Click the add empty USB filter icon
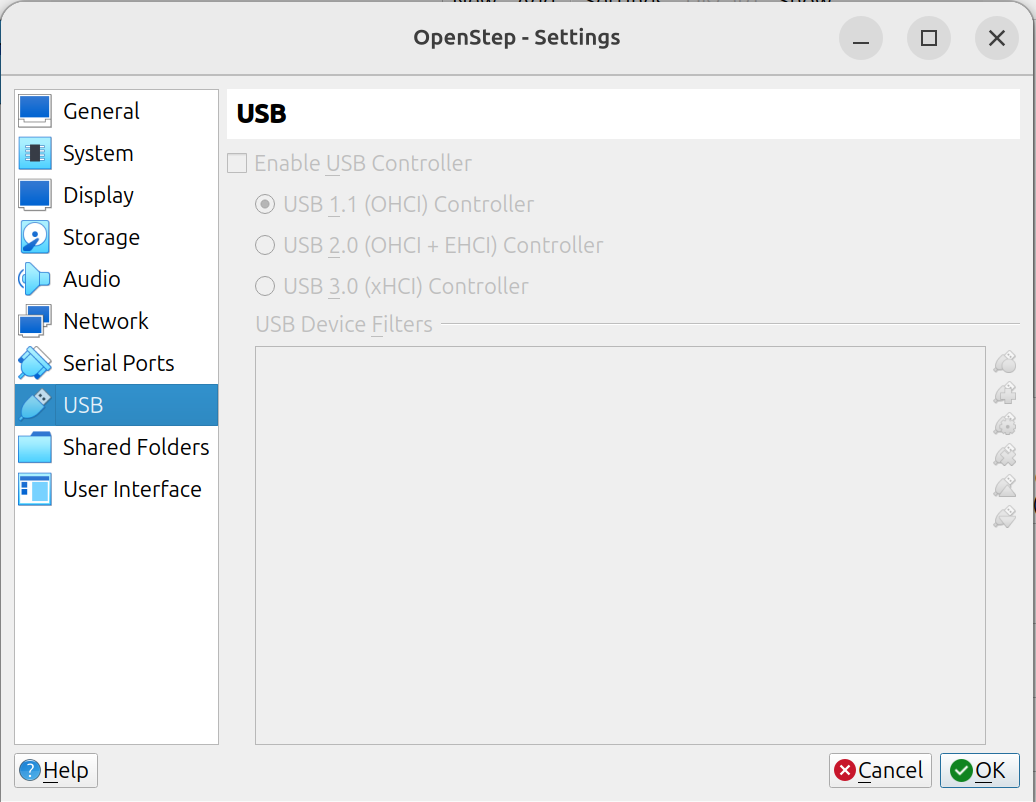1036x802 pixels. (x=1005, y=362)
